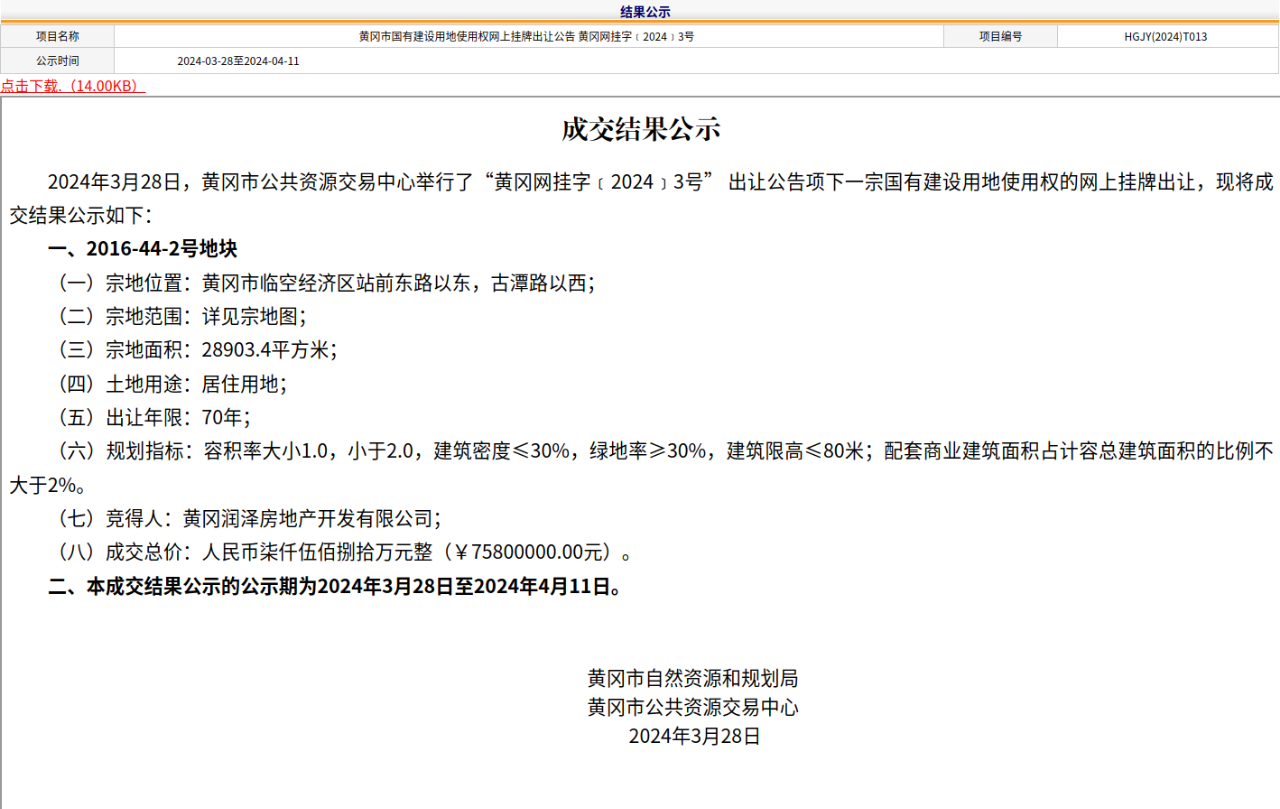Viewport: 1280px width, 809px height.
Task: Click the 宗地位置 line about 站前东路以东
Action: pyautogui.click(x=326, y=283)
